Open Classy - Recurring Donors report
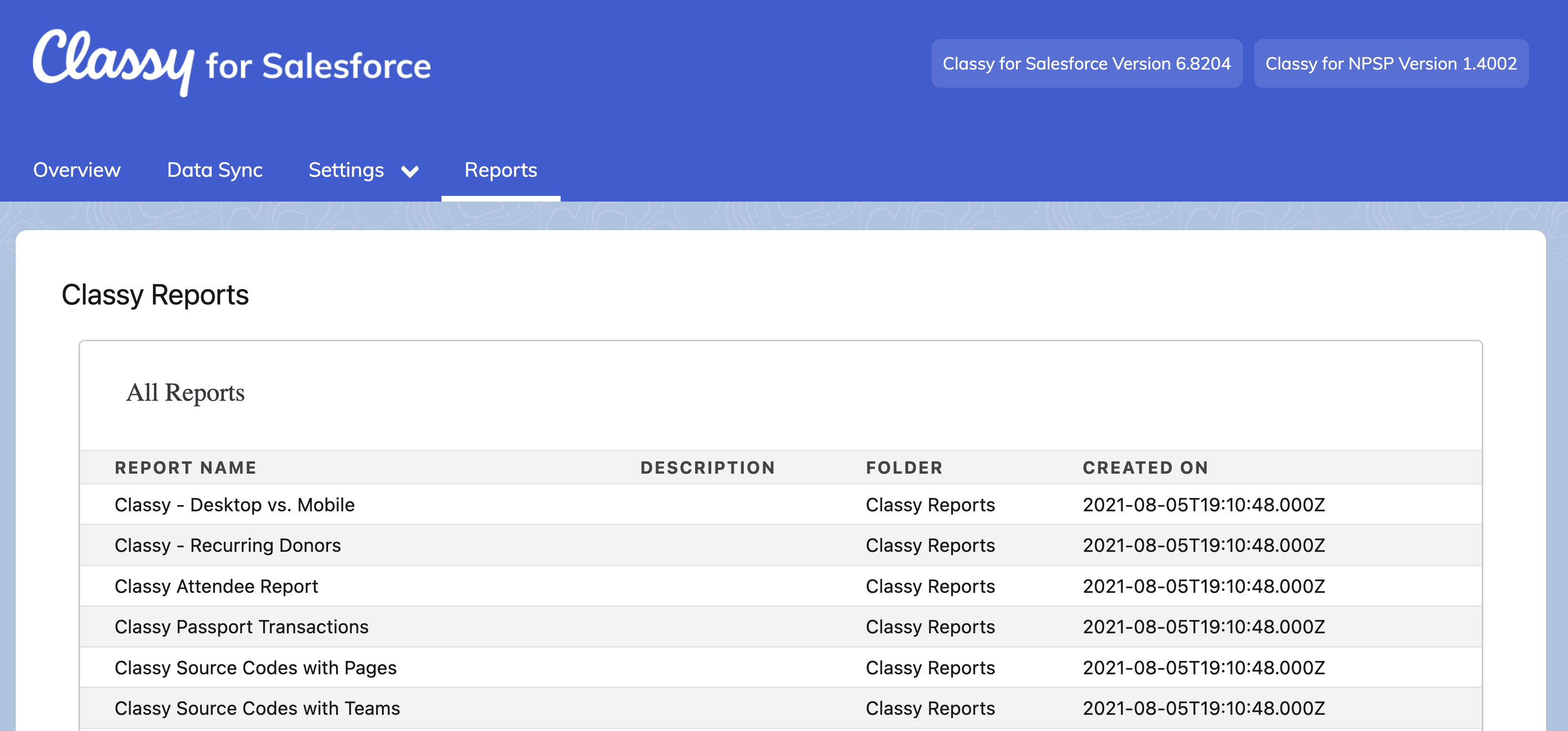 pos(228,545)
